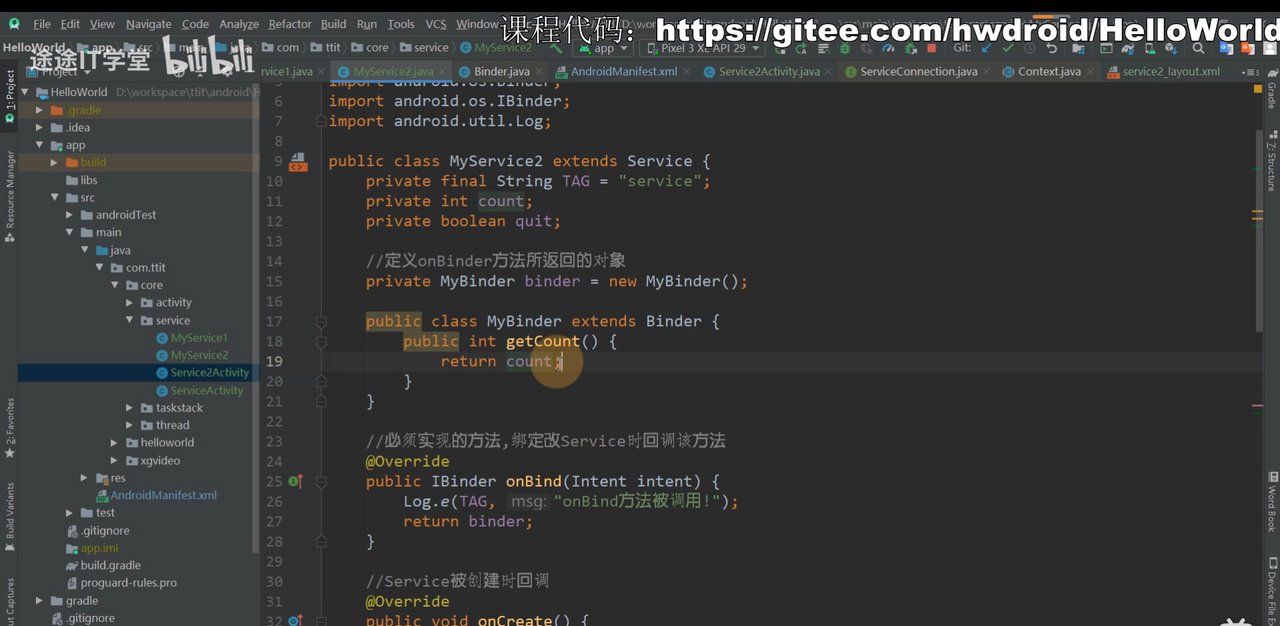The width and height of the screenshot is (1280, 626).
Task: Select MyService1 in the project tree
Action: (x=199, y=338)
